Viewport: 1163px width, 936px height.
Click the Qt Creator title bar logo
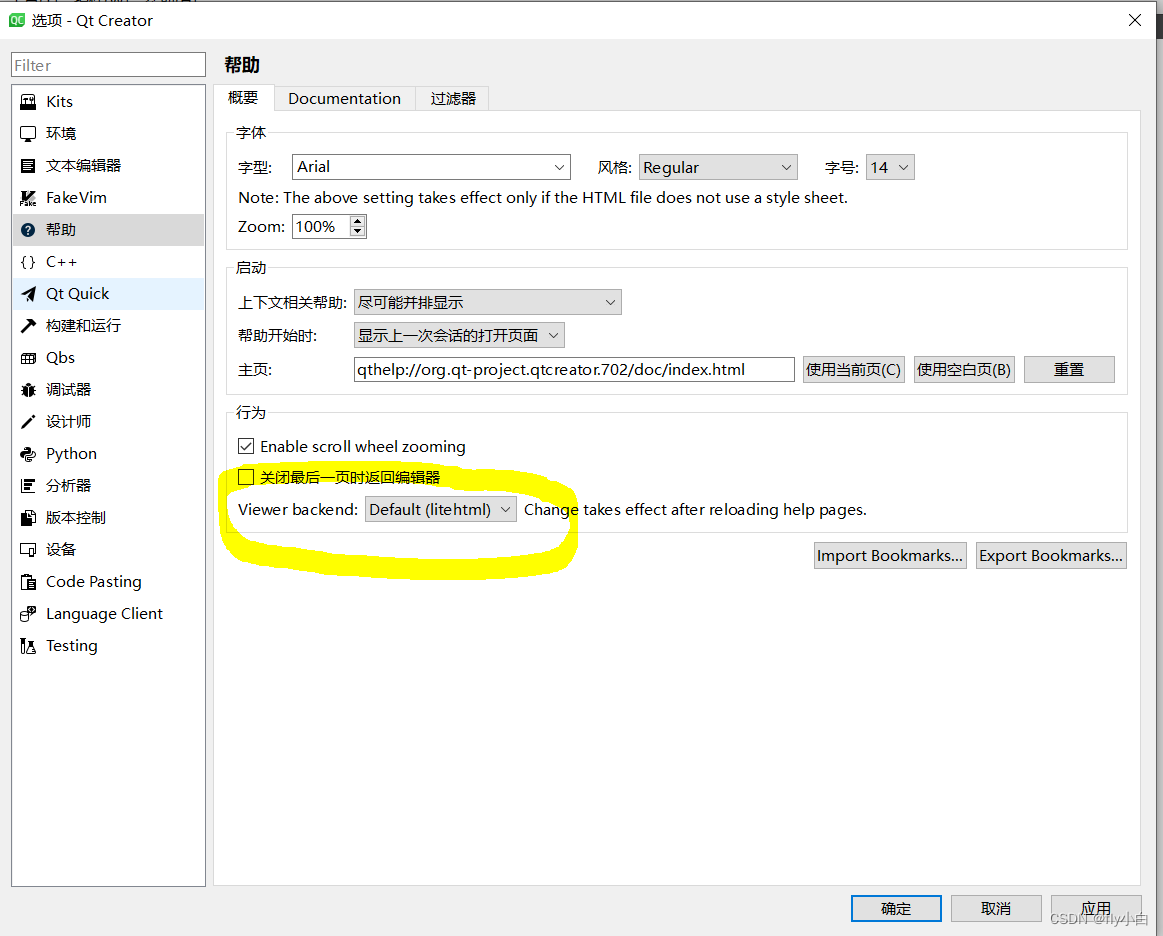click(x=16, y=20)
